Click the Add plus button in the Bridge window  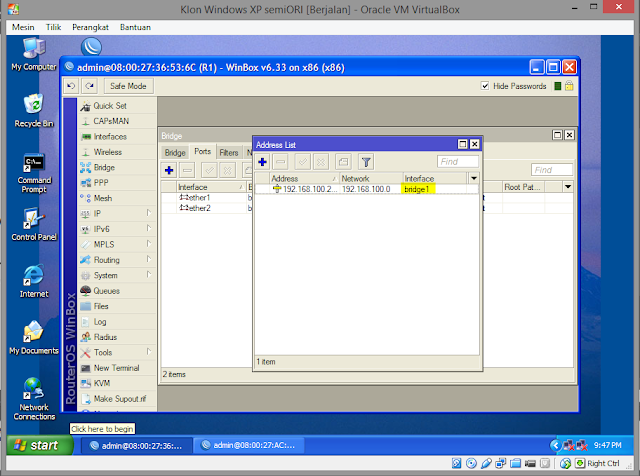pyautogui.click(x=169, y=170)
